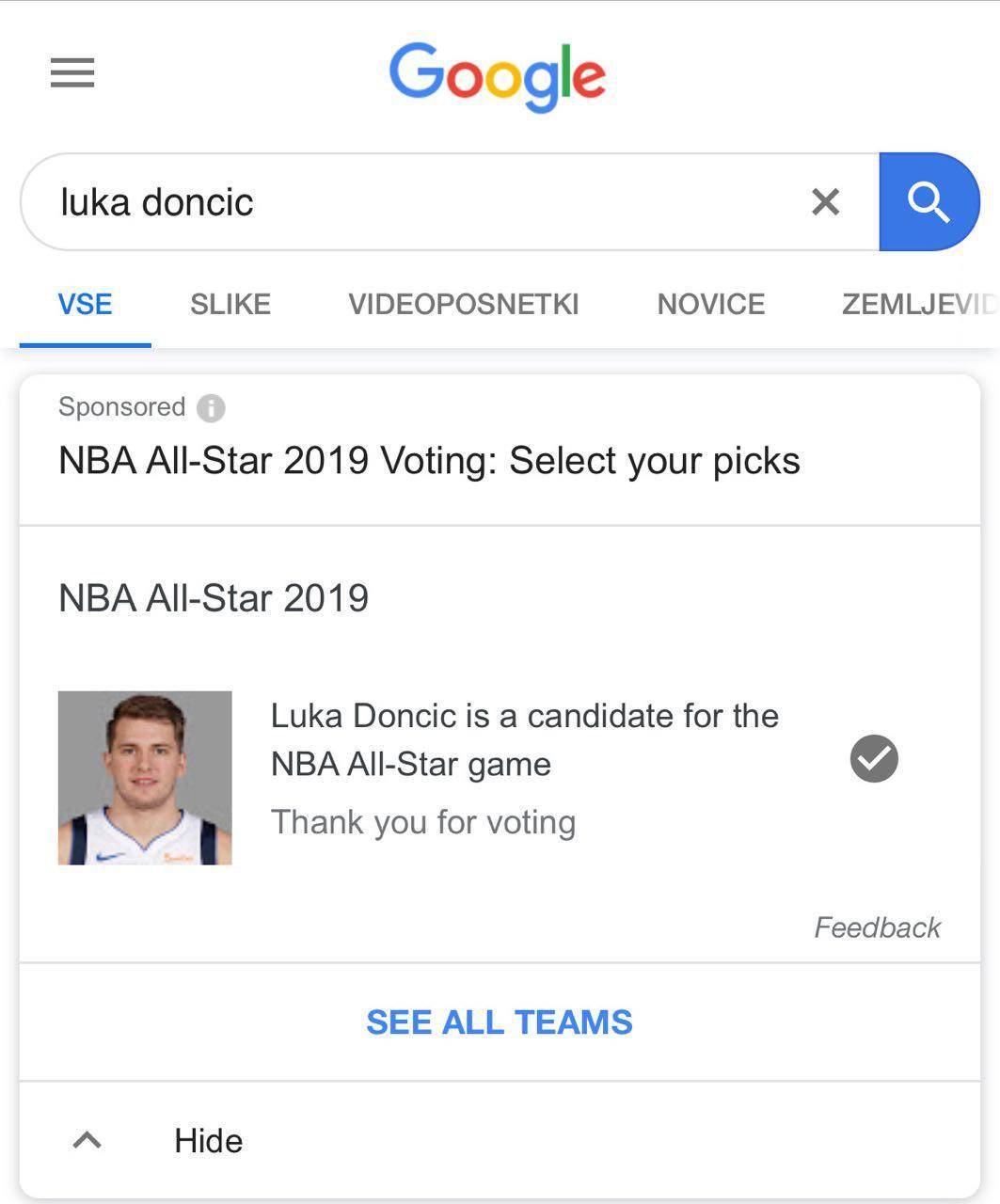
Task: Click the Luka Doncic candidate text
Action: (524, 739)
